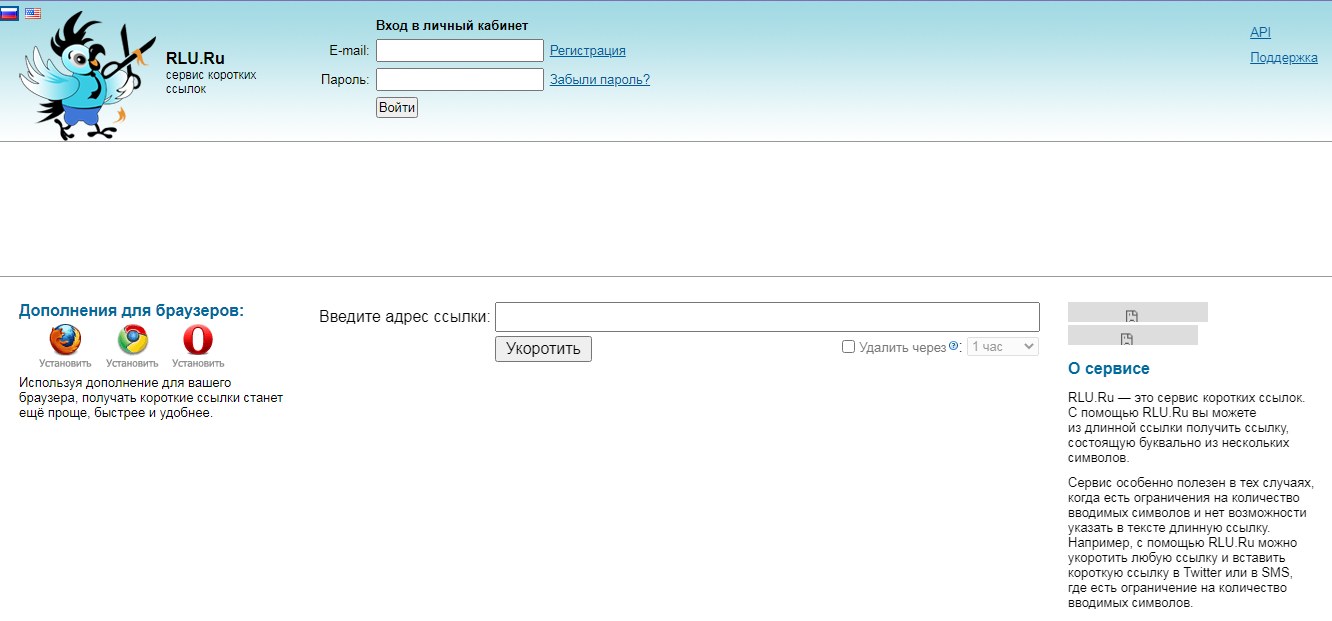Click the lower broken image placeholder above 'О сервисе'

[x=1132, y=335]
